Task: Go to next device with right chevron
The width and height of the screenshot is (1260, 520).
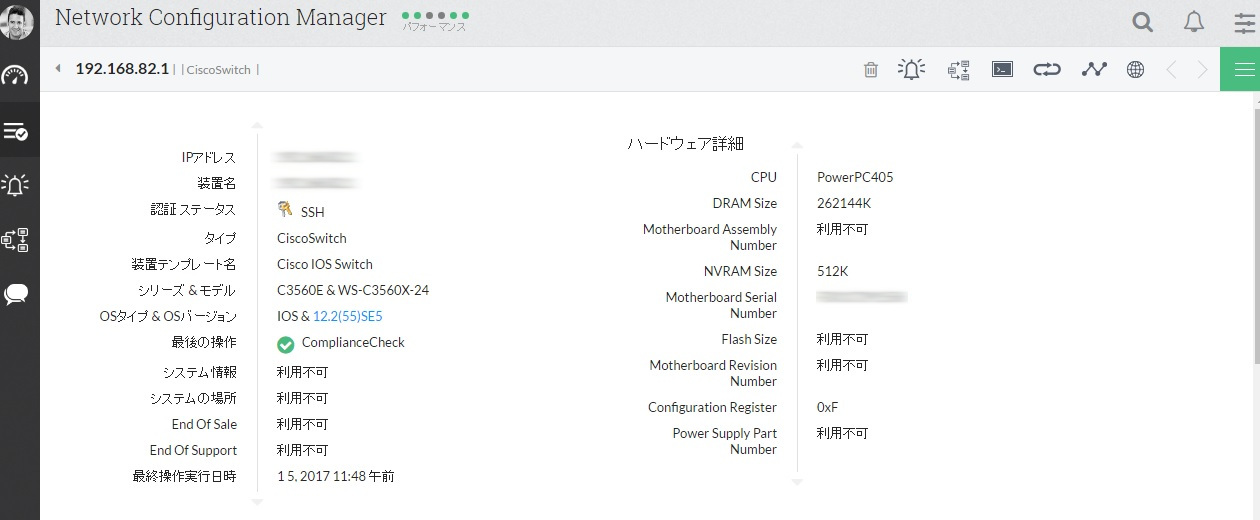Action: [1203, 70]
